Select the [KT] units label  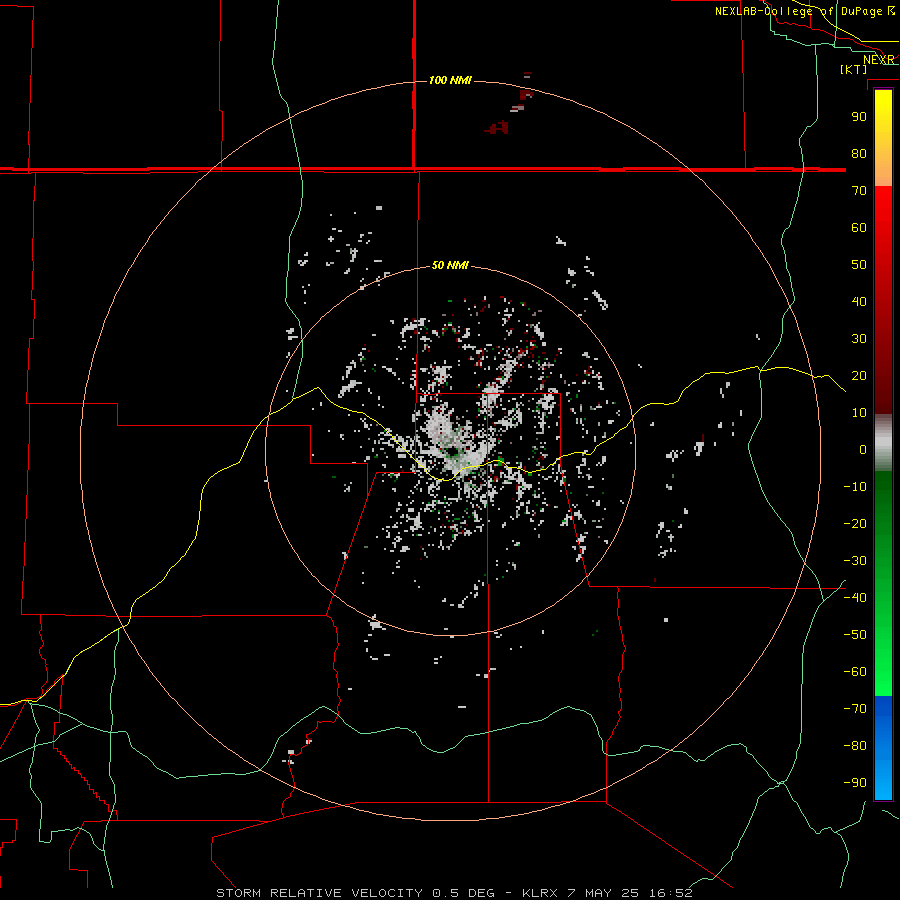pyautogui.click(x=854, y=69)
